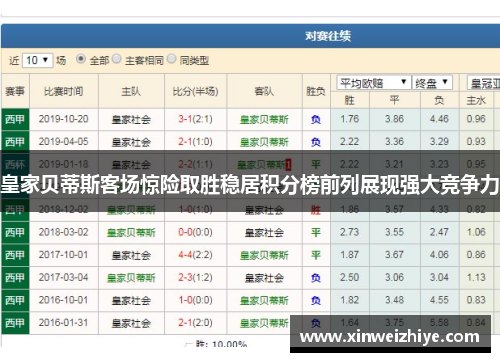
Task: Click the loss odds value 4.55
Action: click(x=439, y=300)
